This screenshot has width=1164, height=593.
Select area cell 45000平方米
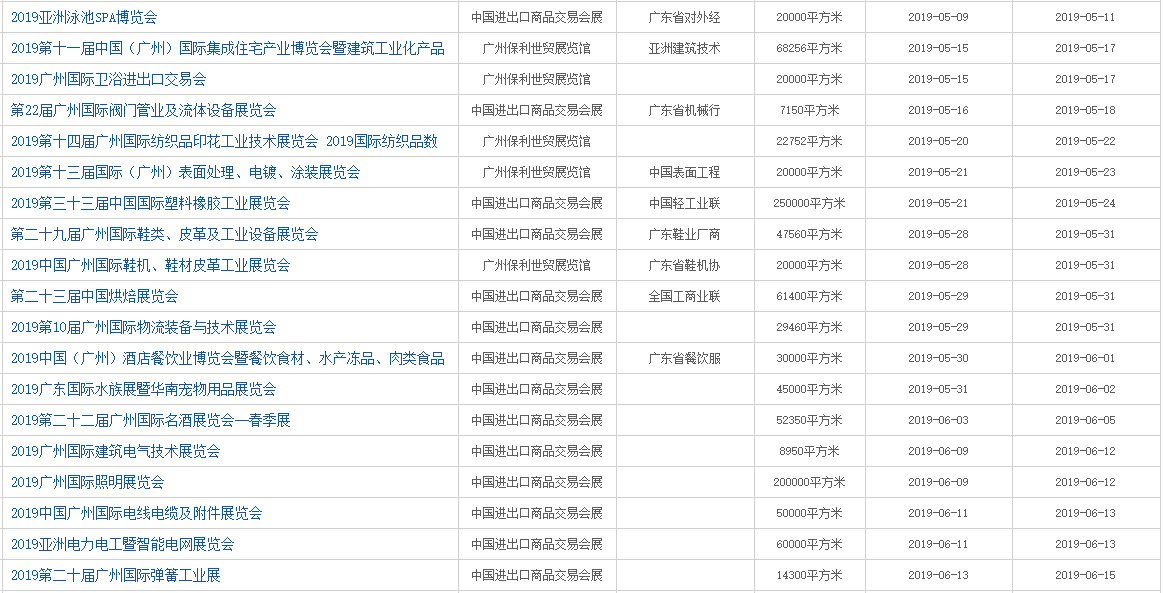[809, 390]
